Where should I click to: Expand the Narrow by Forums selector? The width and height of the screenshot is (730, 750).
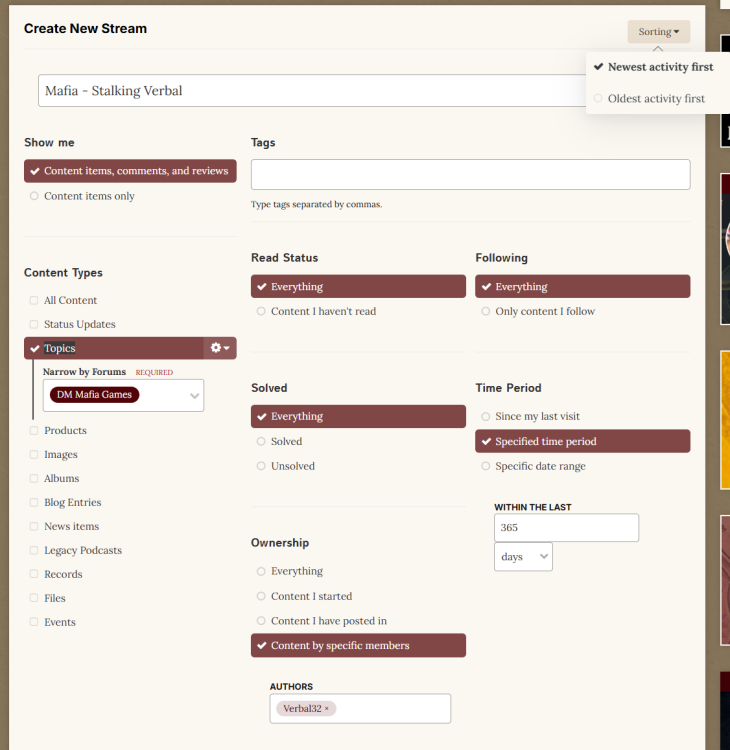(x=194, y=395)
